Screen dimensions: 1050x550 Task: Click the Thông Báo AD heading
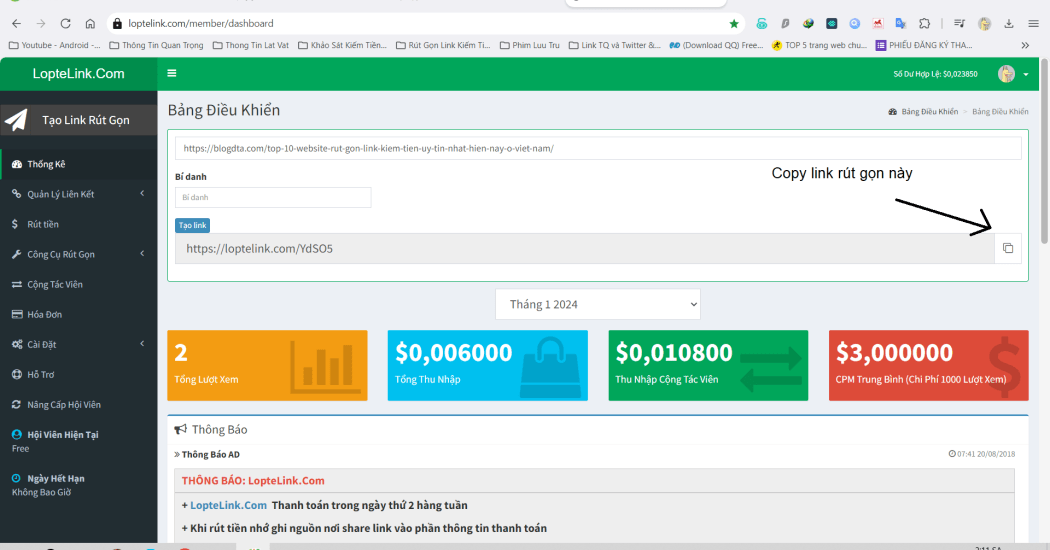(x=210, y=454)
